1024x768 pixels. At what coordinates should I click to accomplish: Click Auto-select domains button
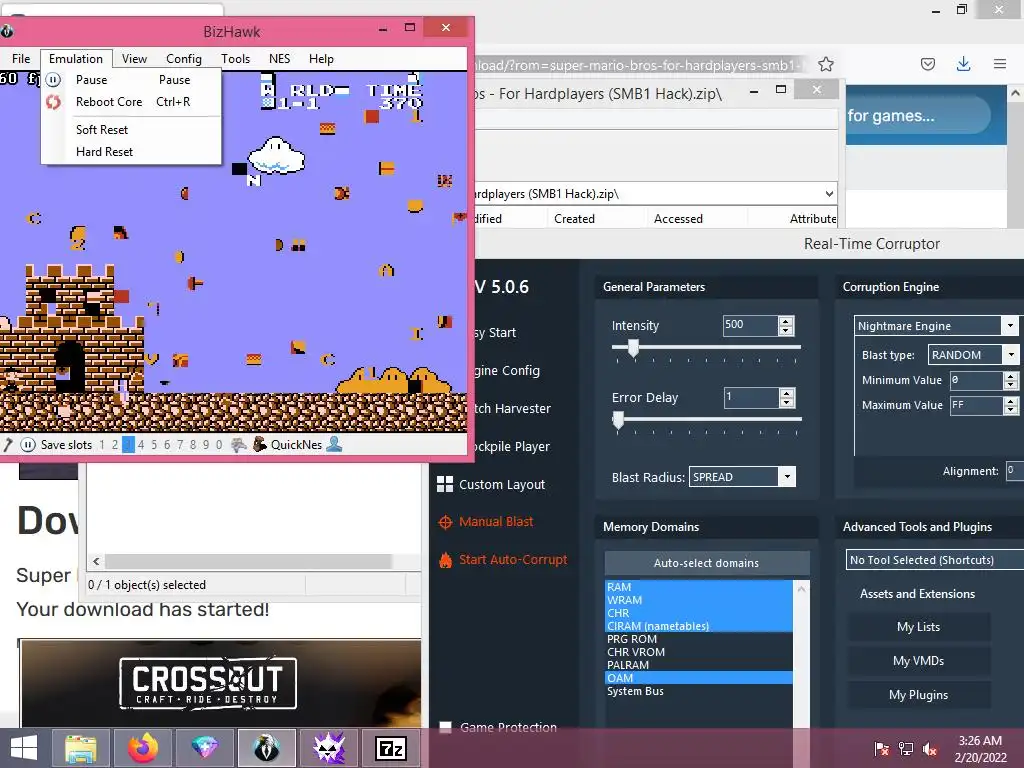point(707,562)
